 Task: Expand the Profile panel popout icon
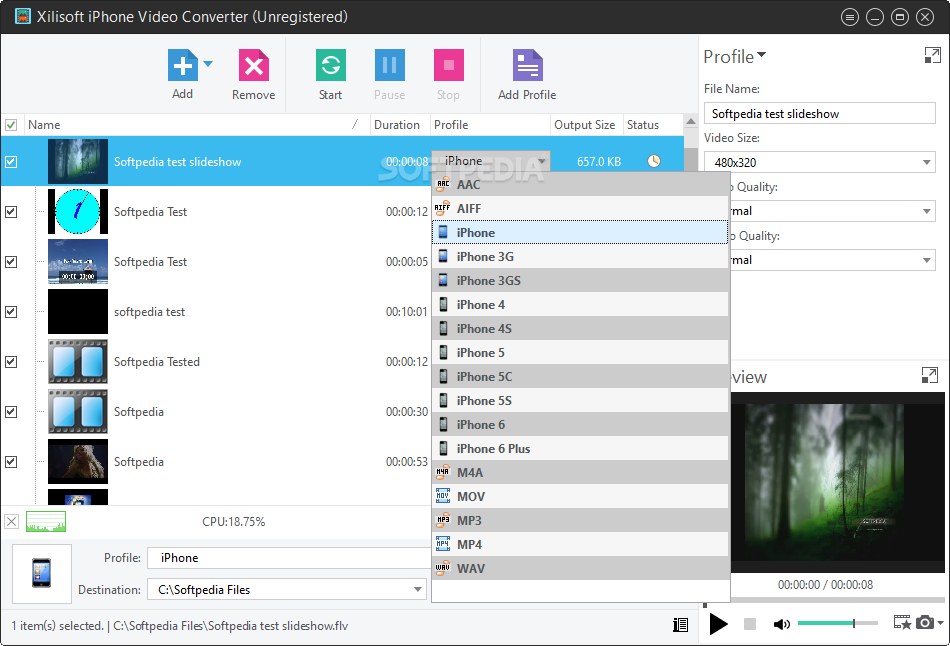[x=932, y=56]
